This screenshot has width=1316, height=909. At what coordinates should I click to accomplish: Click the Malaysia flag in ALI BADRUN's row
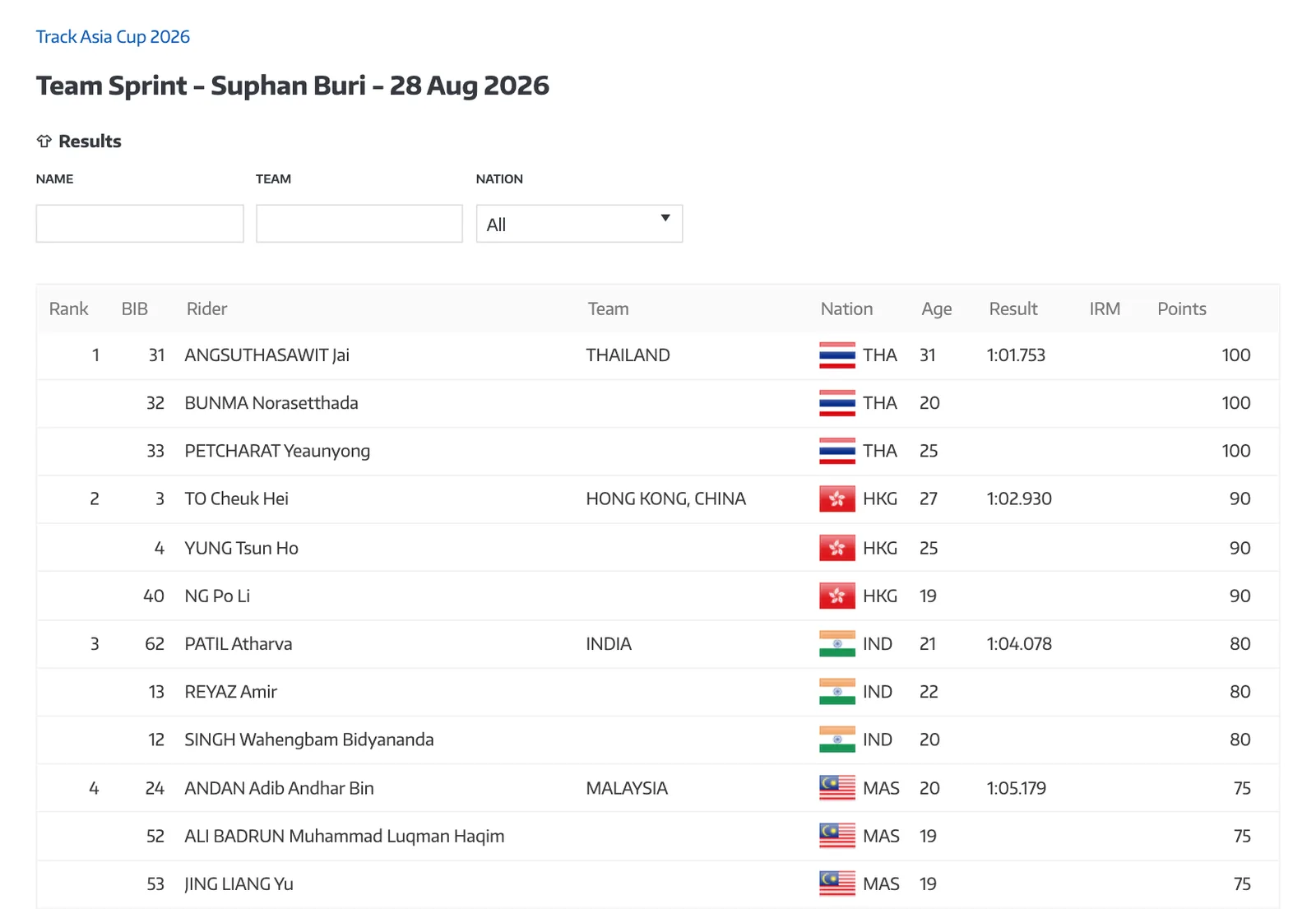coord(837,836)
